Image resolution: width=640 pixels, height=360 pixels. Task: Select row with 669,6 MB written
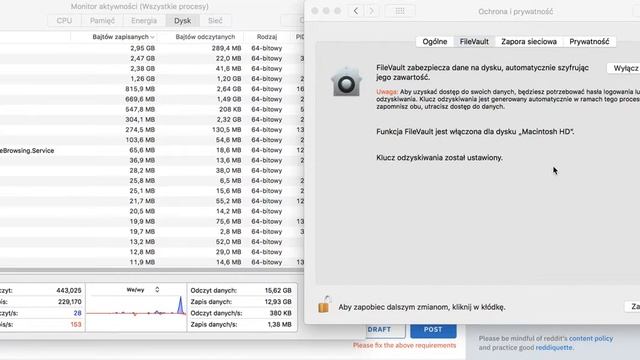(152, 99)
